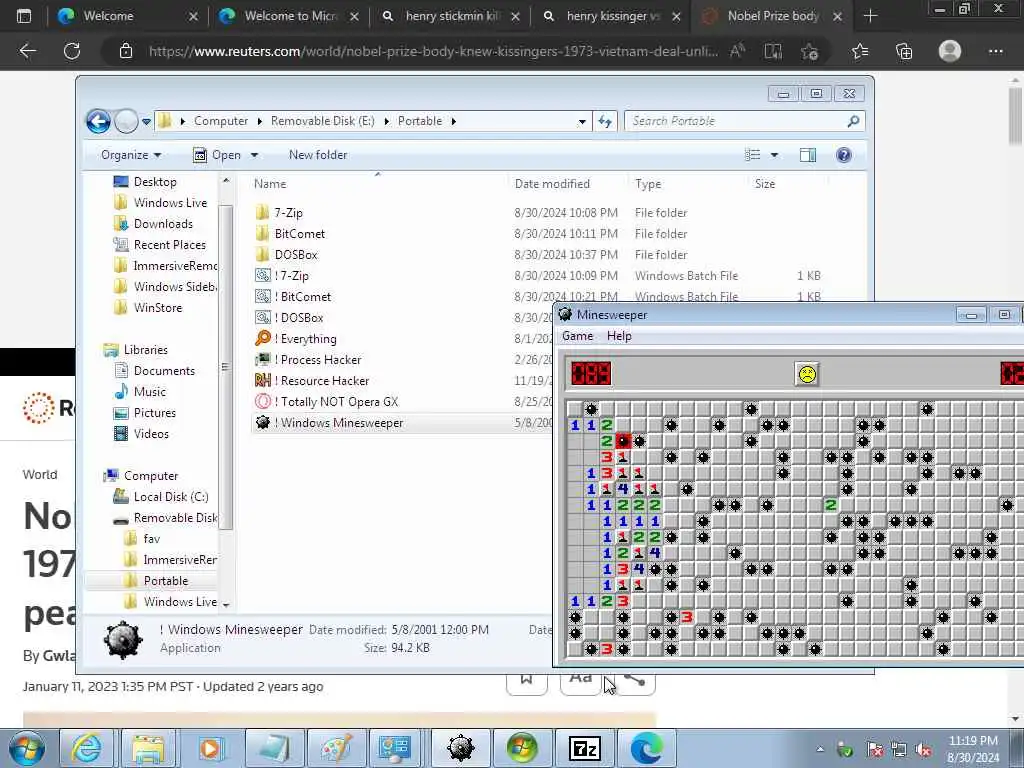Image resolution: width=1024 pixels, height=768 pixels.
Task: Switch to the henry stickmin tab
Action: [451, 16]
